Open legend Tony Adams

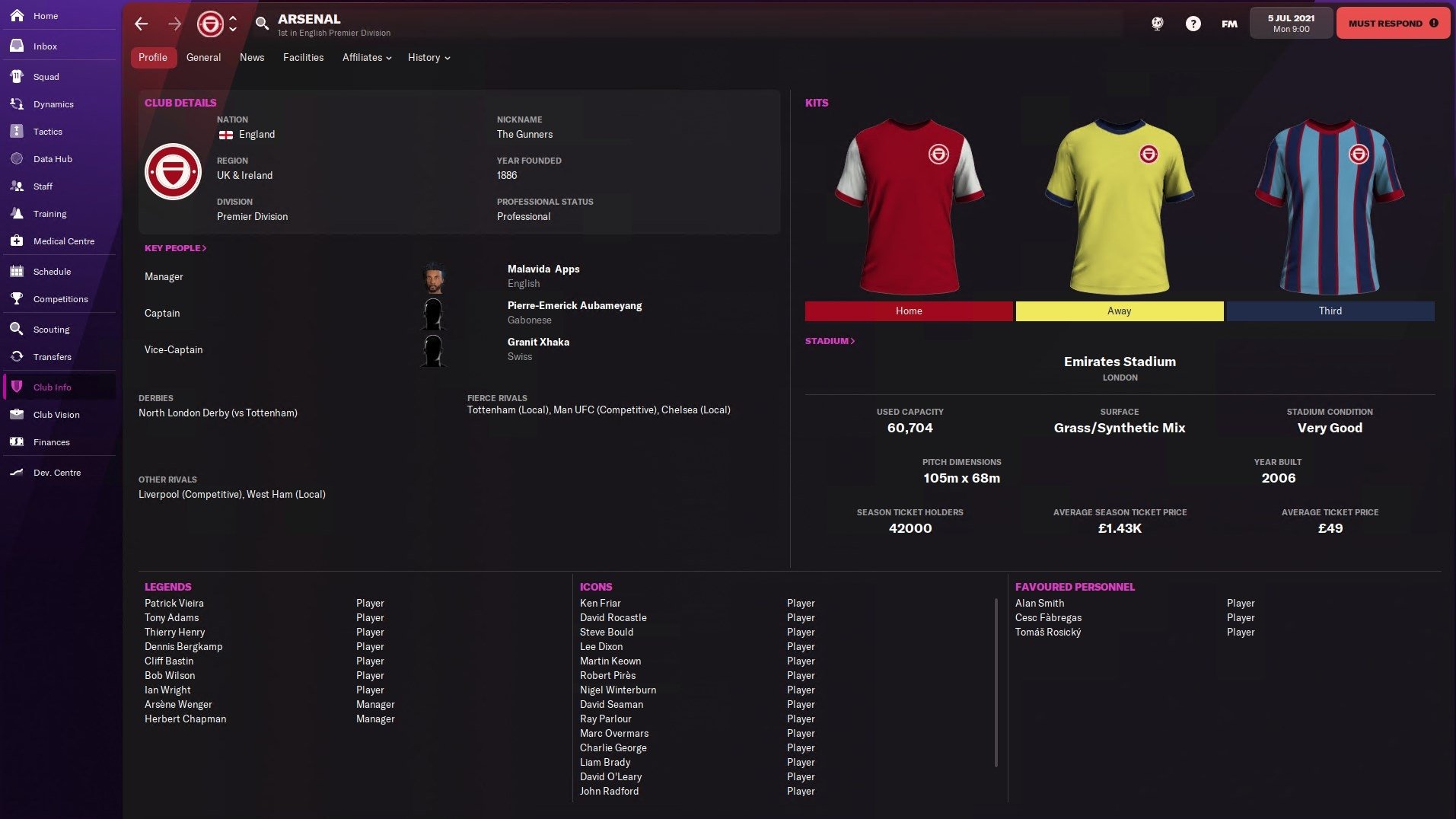tap(171, 617)
